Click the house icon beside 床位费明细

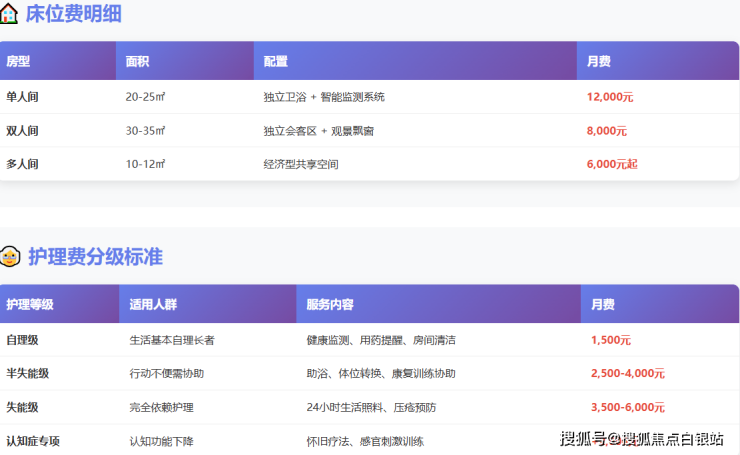9,14
